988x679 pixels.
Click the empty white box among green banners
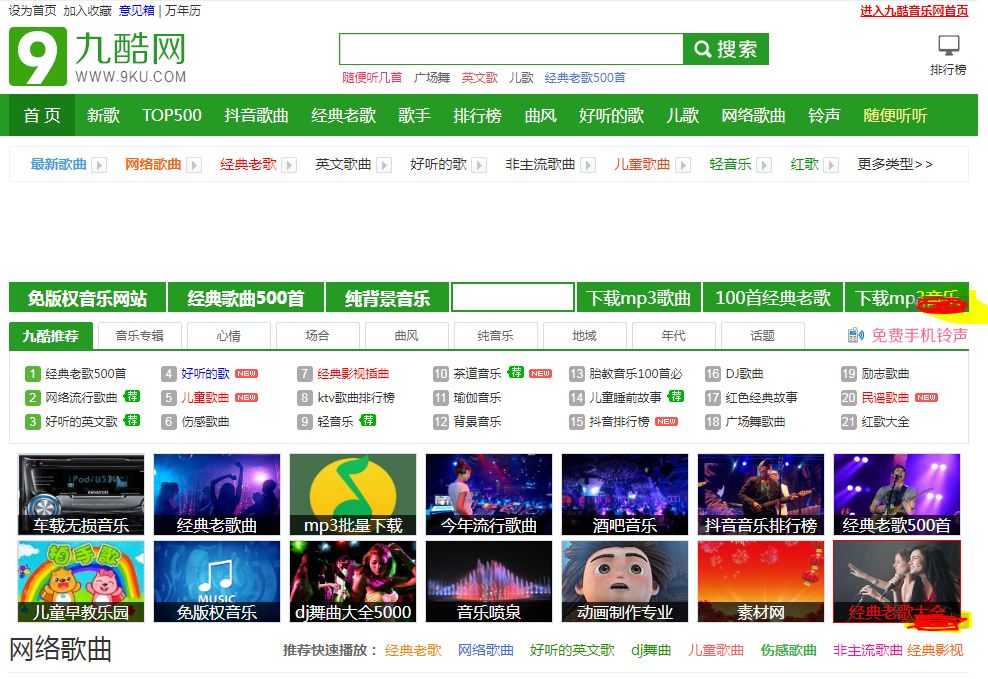(513, 297)
